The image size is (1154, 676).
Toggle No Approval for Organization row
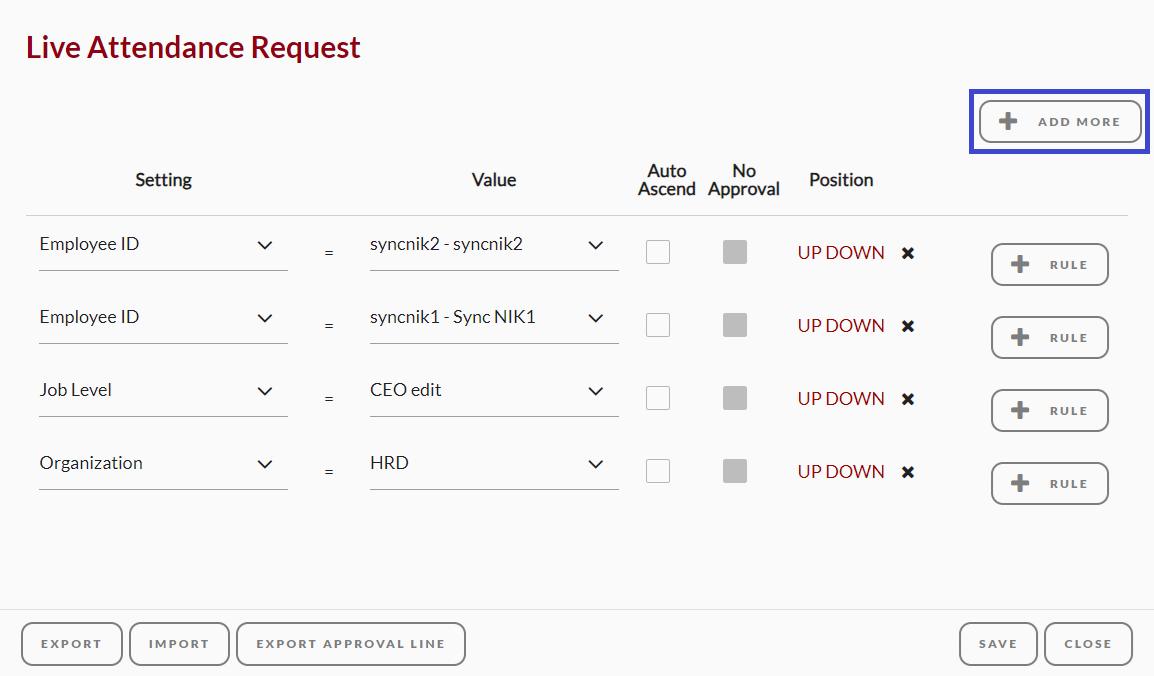coord(734,471)
